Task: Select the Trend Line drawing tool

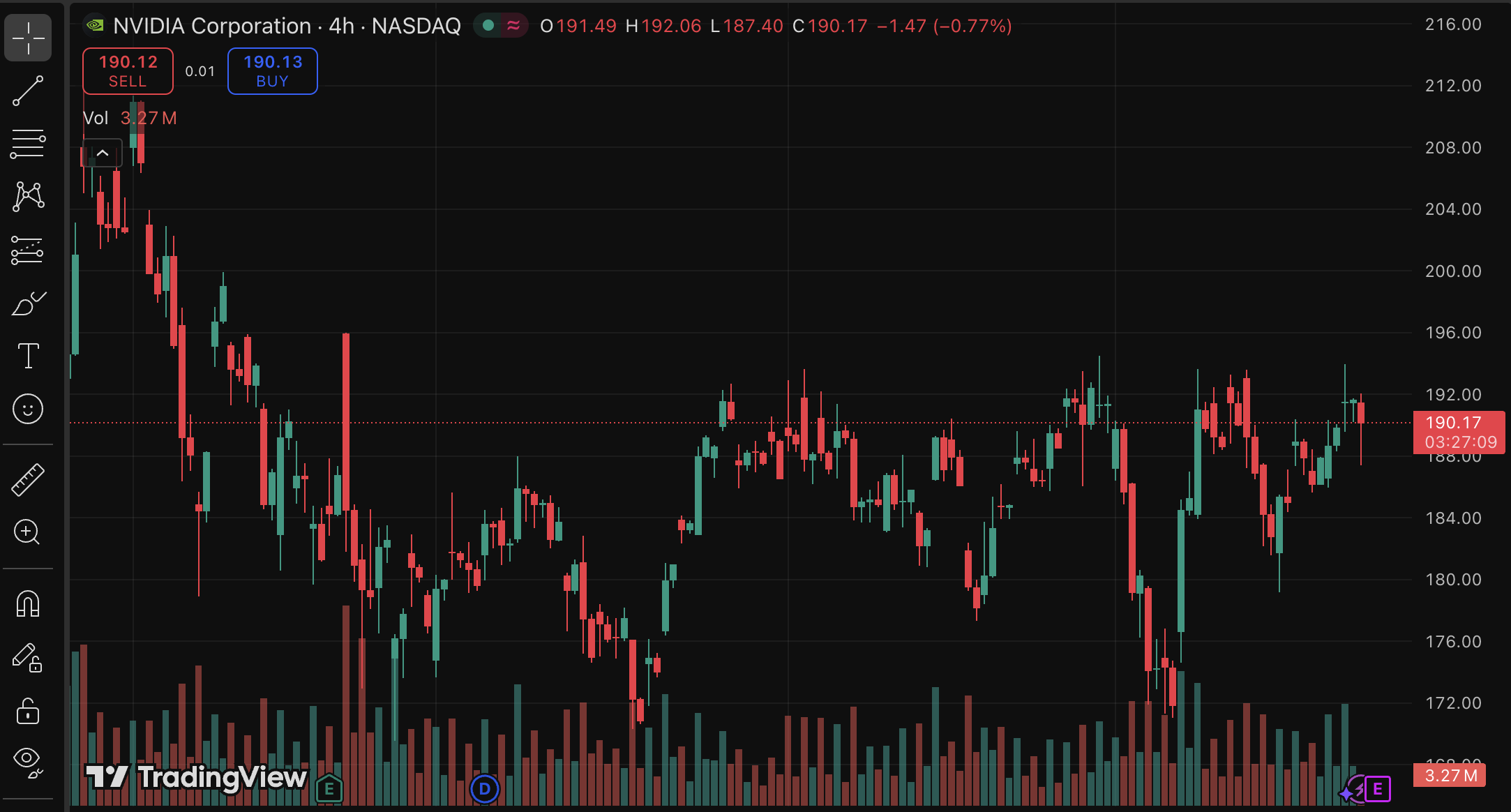Action: [28, 91]
